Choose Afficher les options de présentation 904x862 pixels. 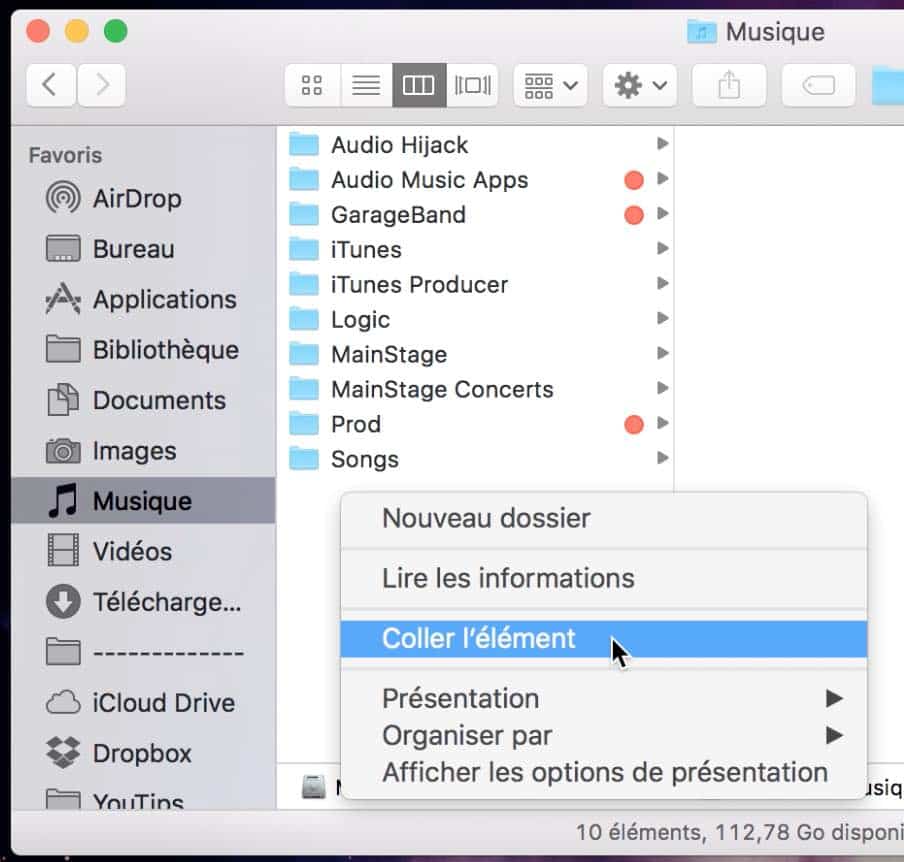click(x=604, y=772)
